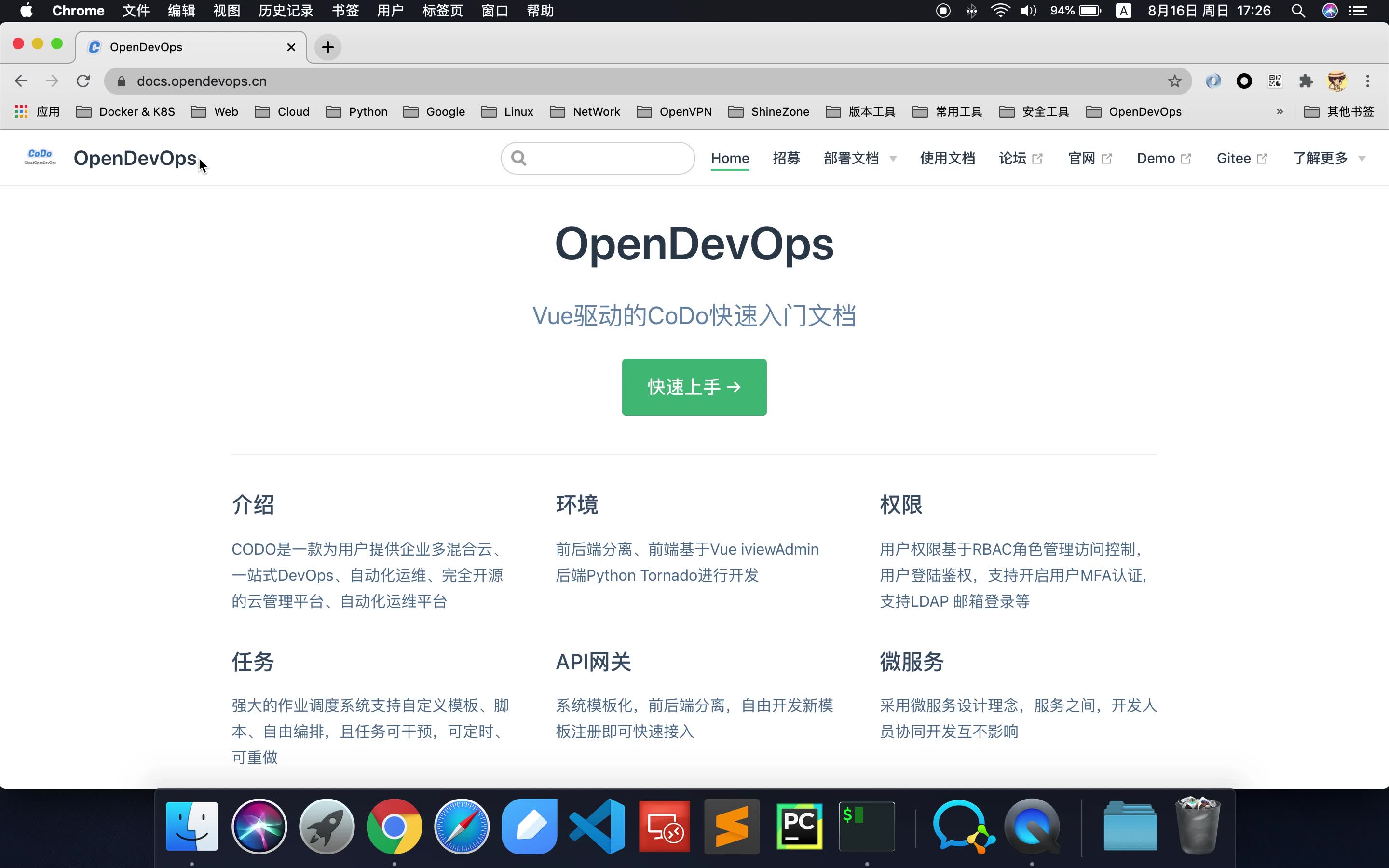Open the 文件 menu in the menu bar

136,11
